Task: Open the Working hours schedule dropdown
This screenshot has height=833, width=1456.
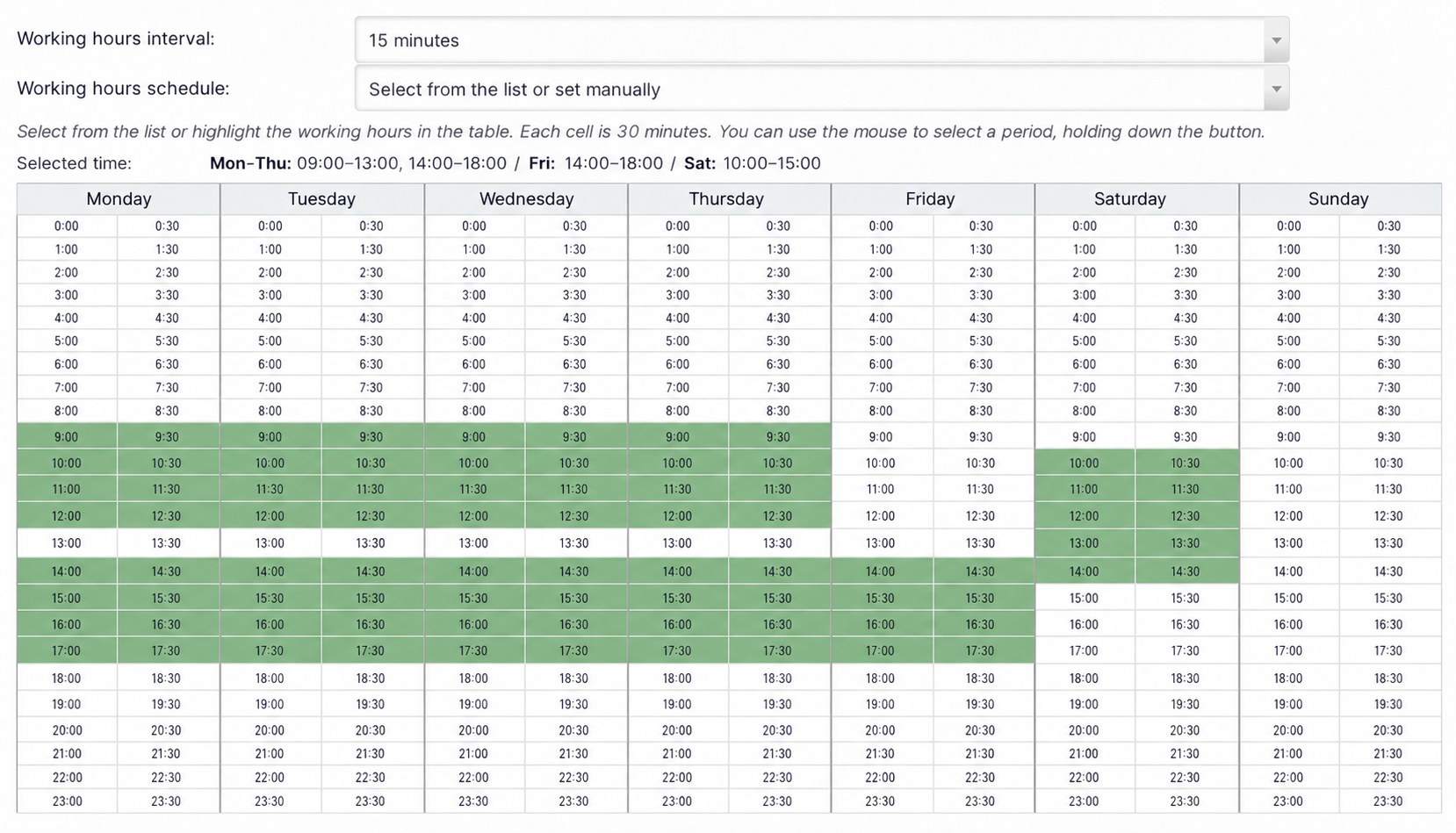Action: (x=821, y=89)
